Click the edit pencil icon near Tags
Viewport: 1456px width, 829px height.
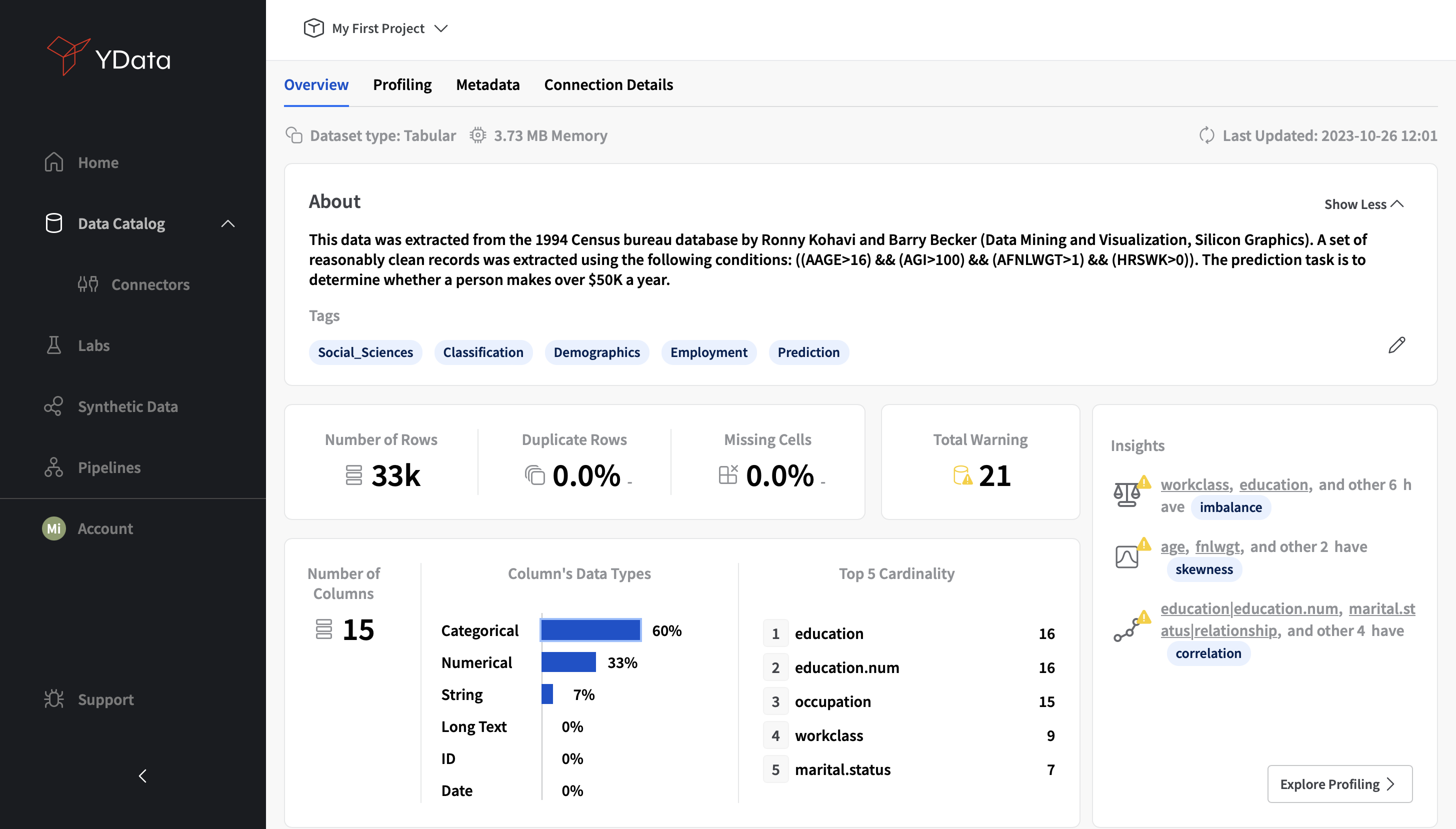(1396, 344)
